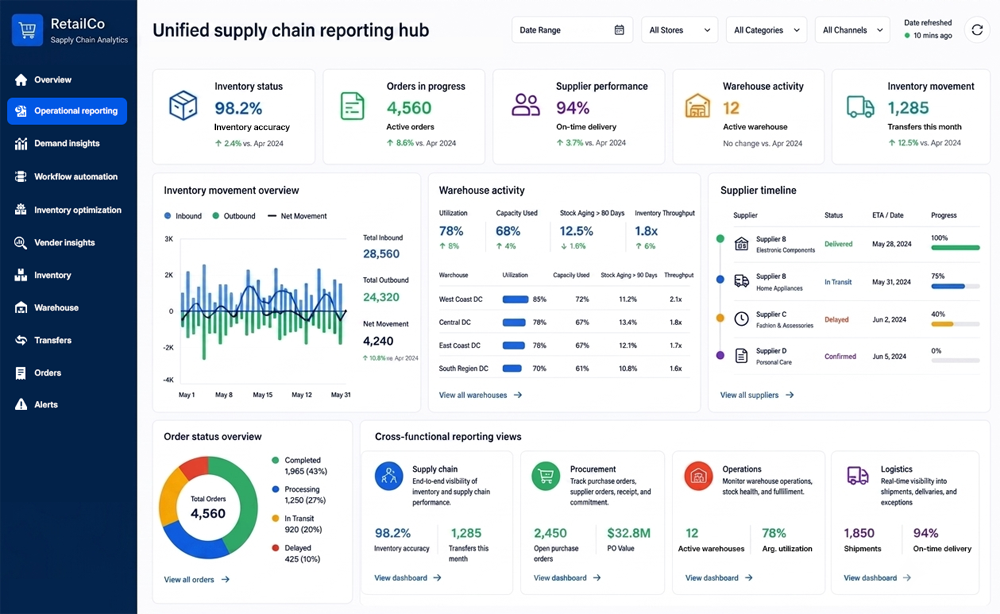Click the Operations red warehouse icon
This screenshot has width=1000, height=614.
[x=698, y=476]
